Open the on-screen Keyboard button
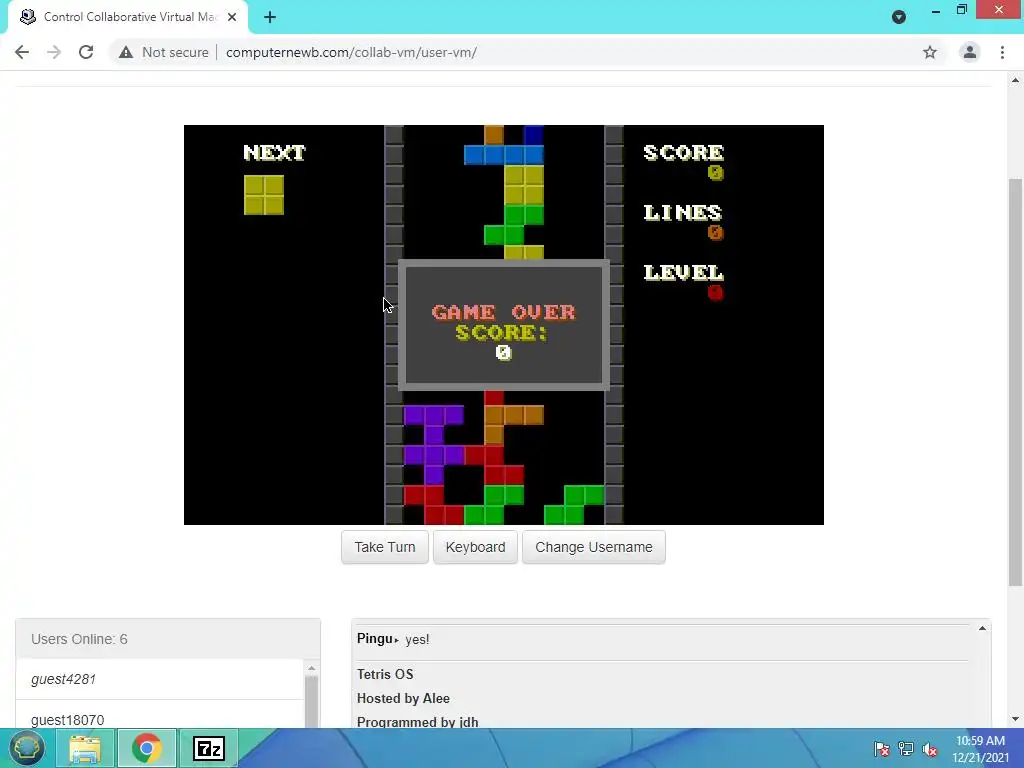The image size is (1024, 768). 475,547
